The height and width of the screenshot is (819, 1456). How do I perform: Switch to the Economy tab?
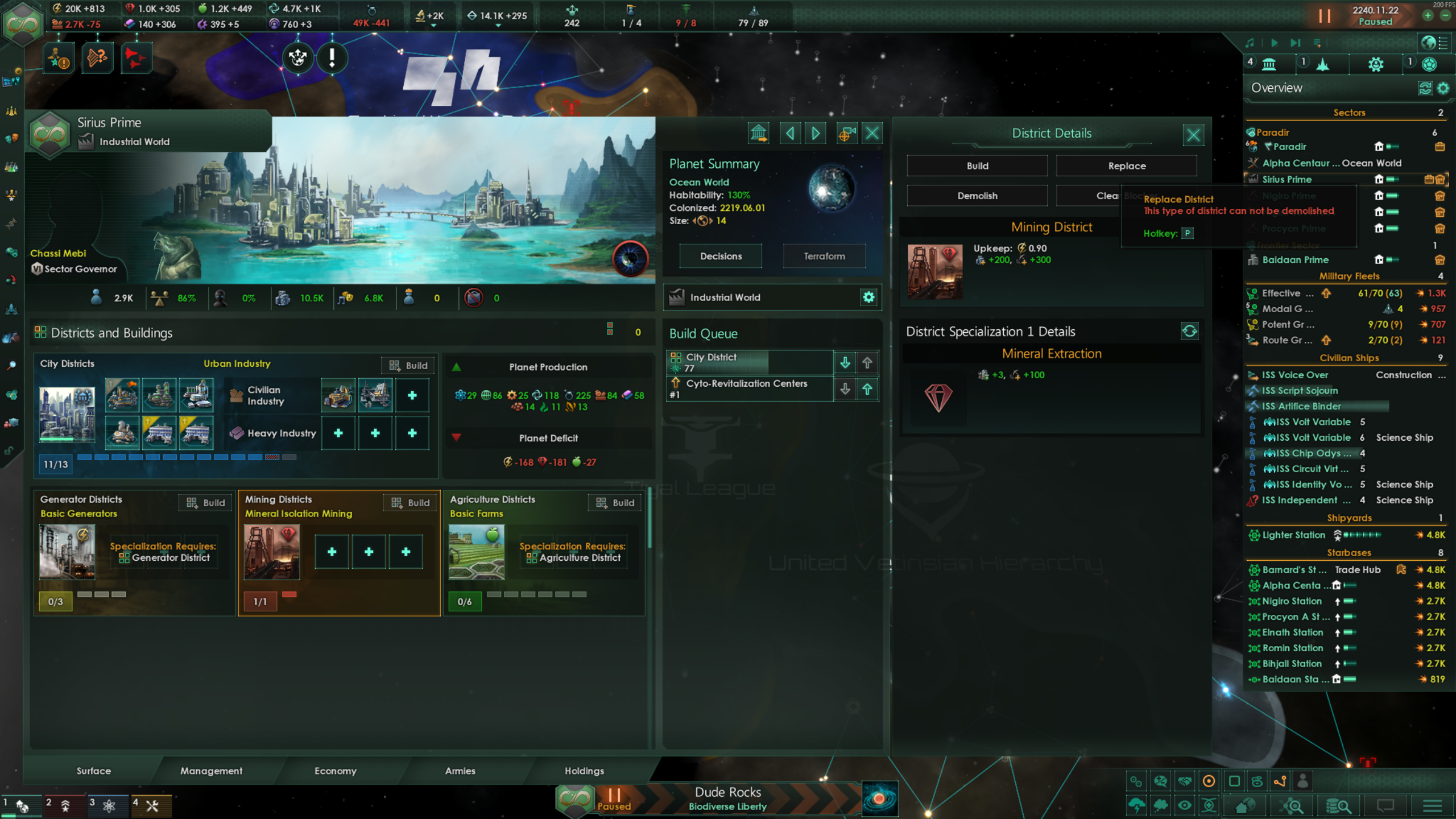pyautogui.click(x=336, y=771)
